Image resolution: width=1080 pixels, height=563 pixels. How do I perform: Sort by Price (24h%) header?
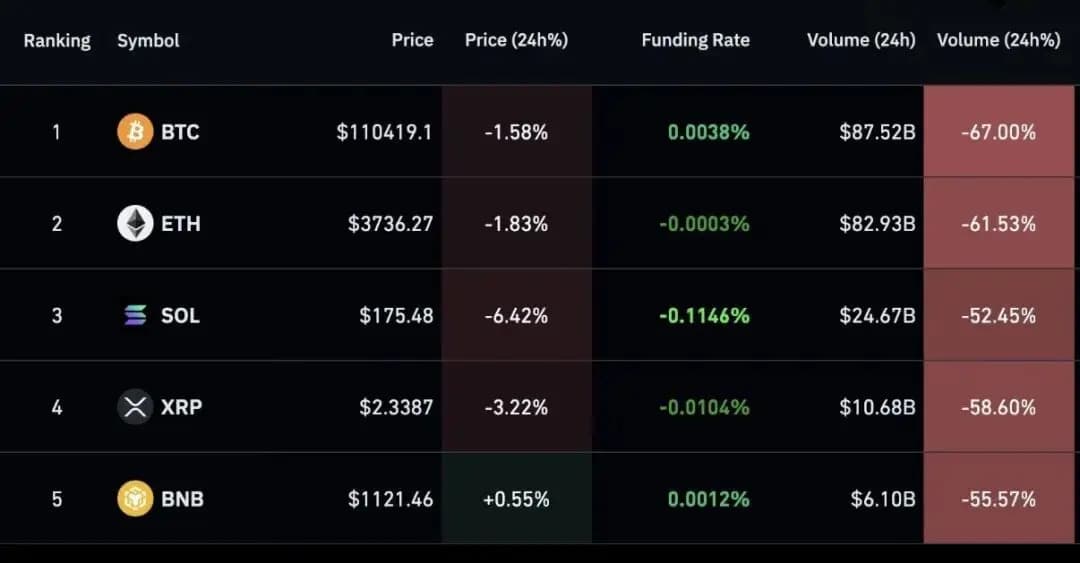click(x=516, y=41)
